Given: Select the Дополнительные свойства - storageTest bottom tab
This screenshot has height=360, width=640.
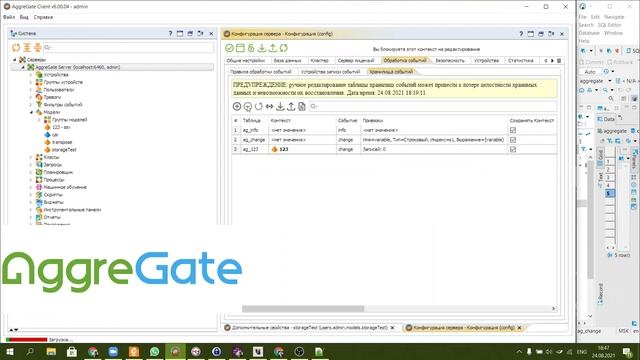Looking at the screenshot, I should 309,328.
